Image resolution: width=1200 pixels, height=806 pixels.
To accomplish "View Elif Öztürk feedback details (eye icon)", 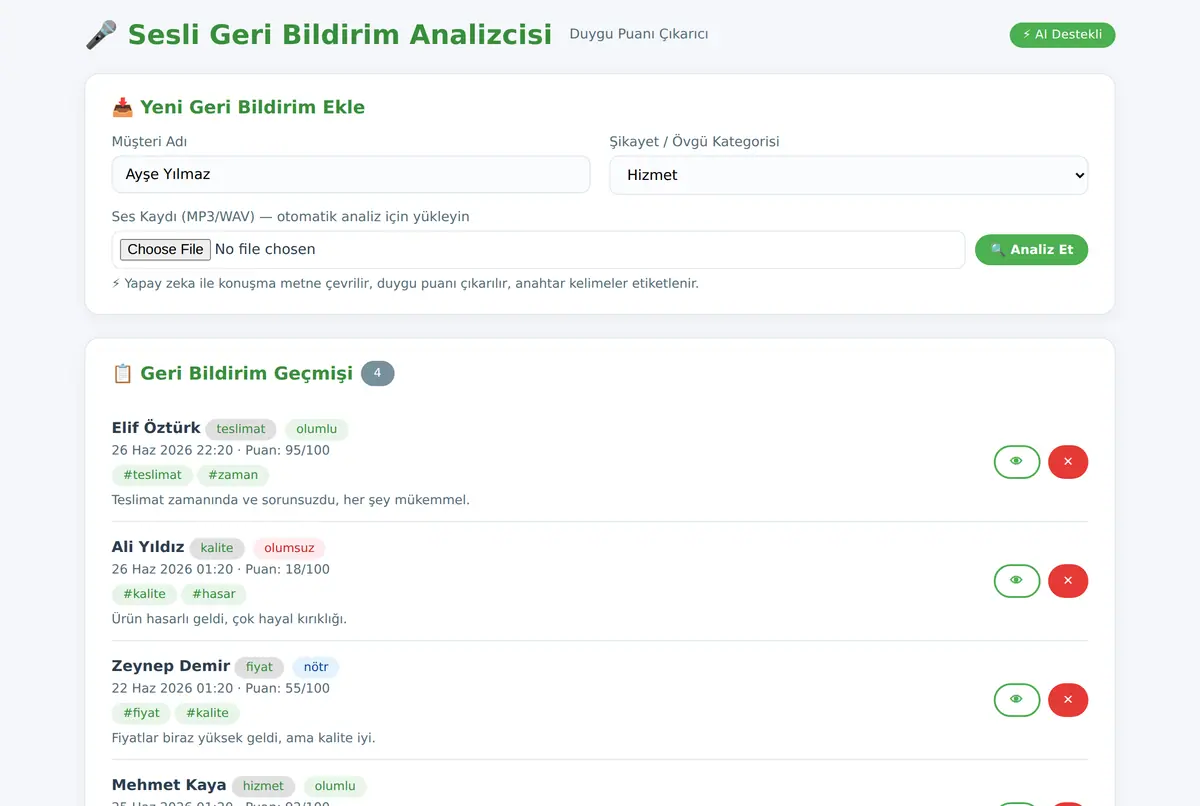I will [x=1017, y=462].
